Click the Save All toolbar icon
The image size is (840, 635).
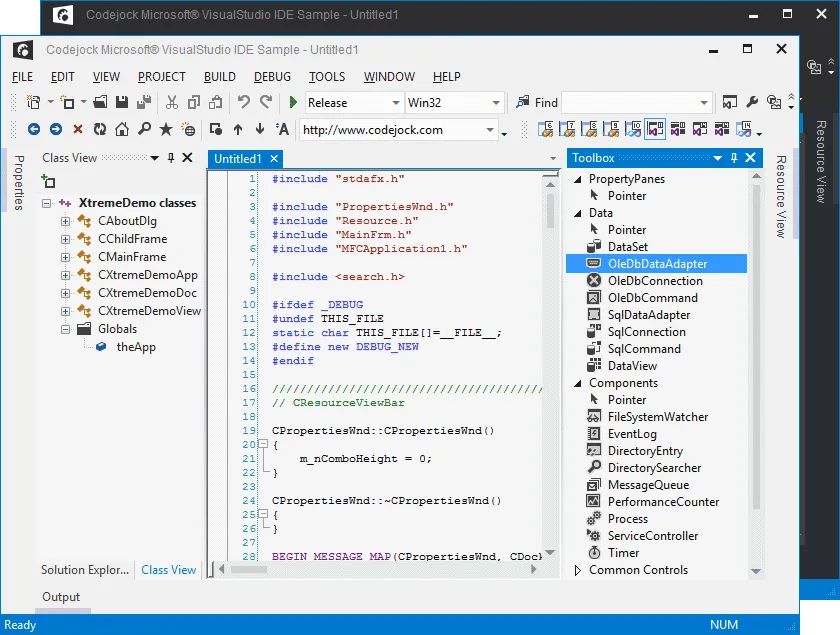(x=144, y=102)
